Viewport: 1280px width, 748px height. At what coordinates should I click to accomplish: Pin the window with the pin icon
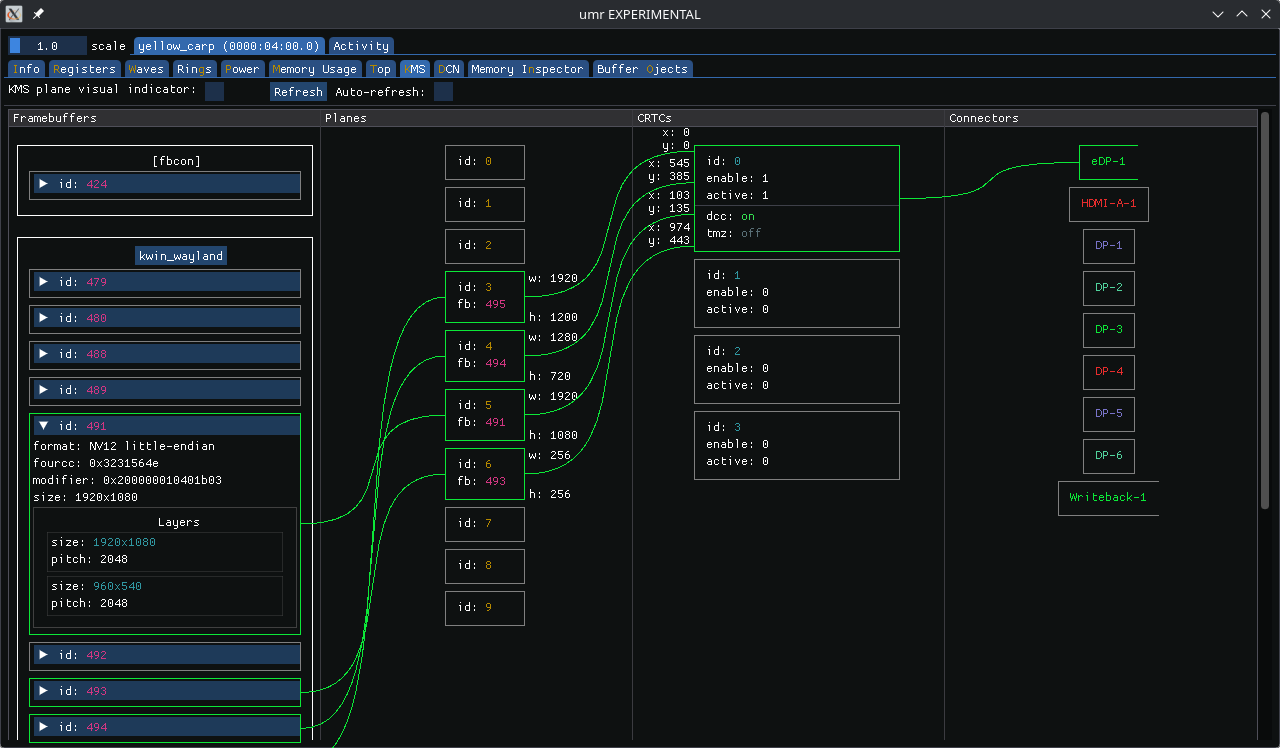pyautogui.click(x=37, y=14)
